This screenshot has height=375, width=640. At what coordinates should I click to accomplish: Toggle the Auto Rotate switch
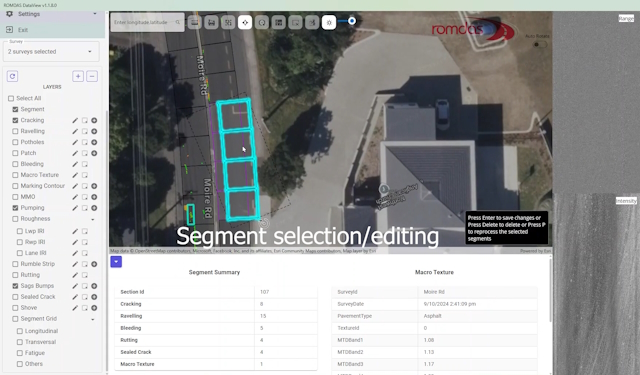[x=540, y=44]
